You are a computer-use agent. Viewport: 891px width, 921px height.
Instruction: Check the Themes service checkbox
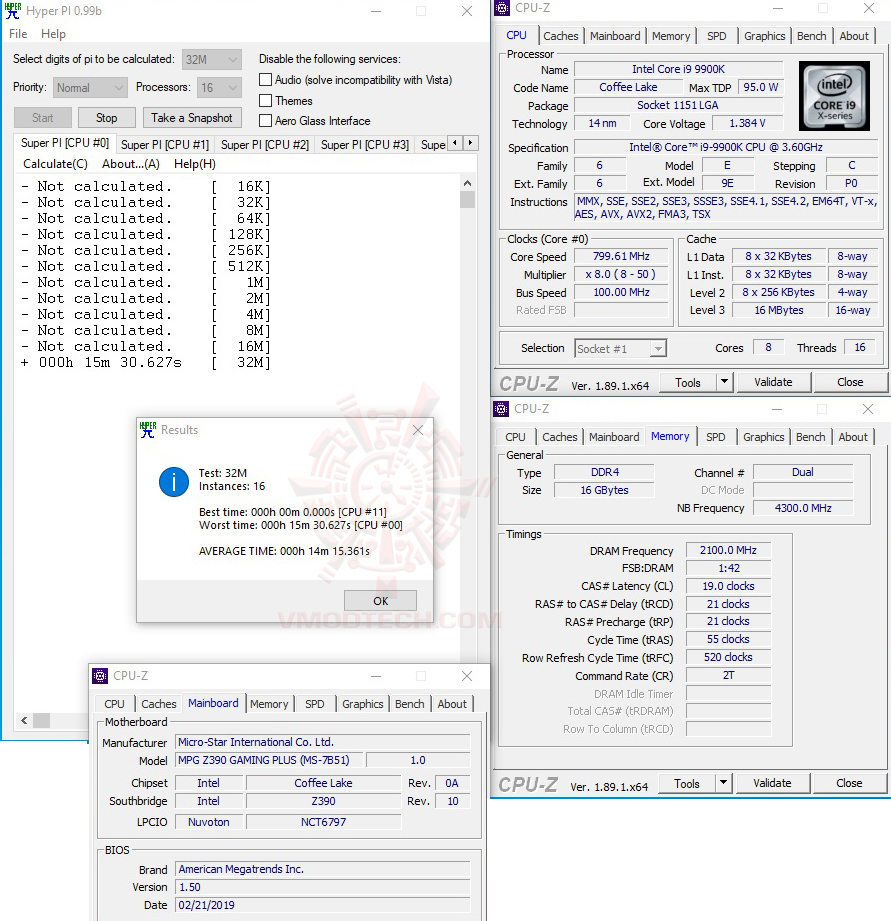point(265,100)
